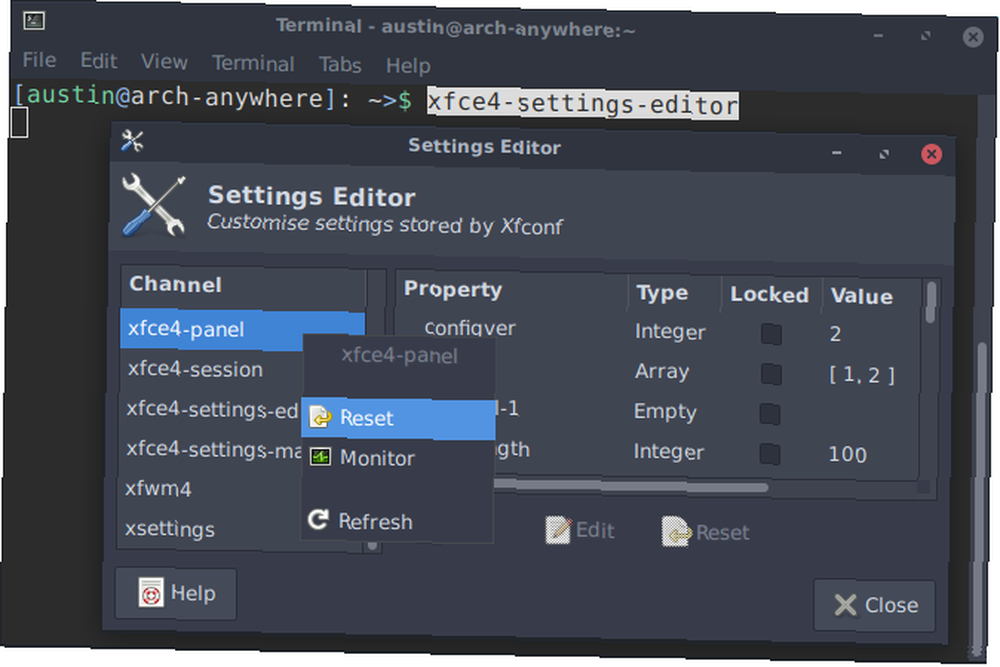Maximize the Settings Editor window
The image size is (1000, 667).
884,154
